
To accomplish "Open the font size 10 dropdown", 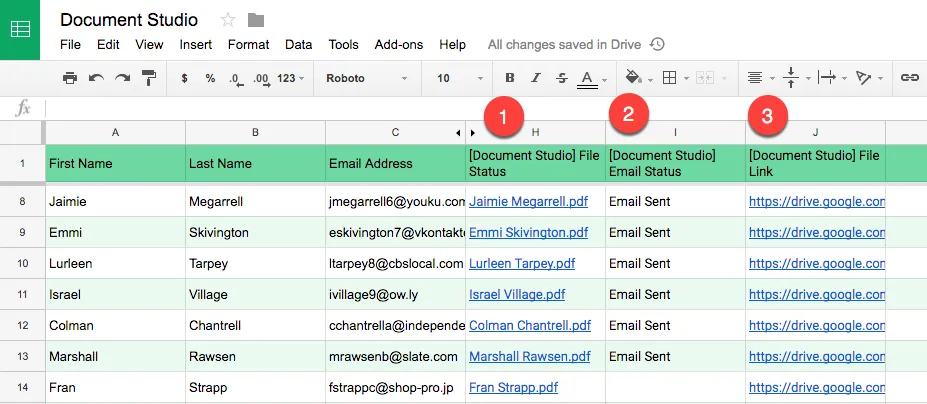I will [x=460, y=78].
